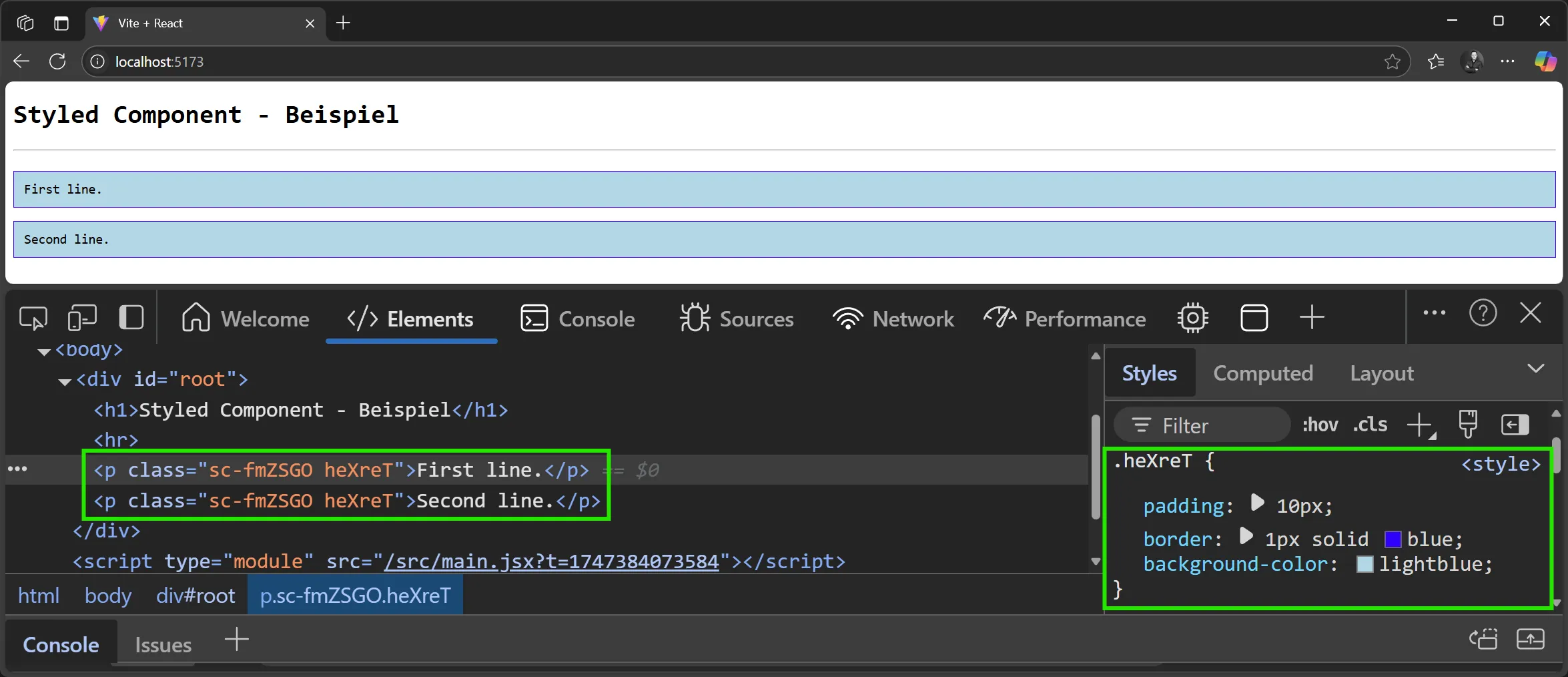This screenshot has width=1568, height=677.
Task: Toggle rendering emulations brush icon
Action: click(x=1468, y=425)
